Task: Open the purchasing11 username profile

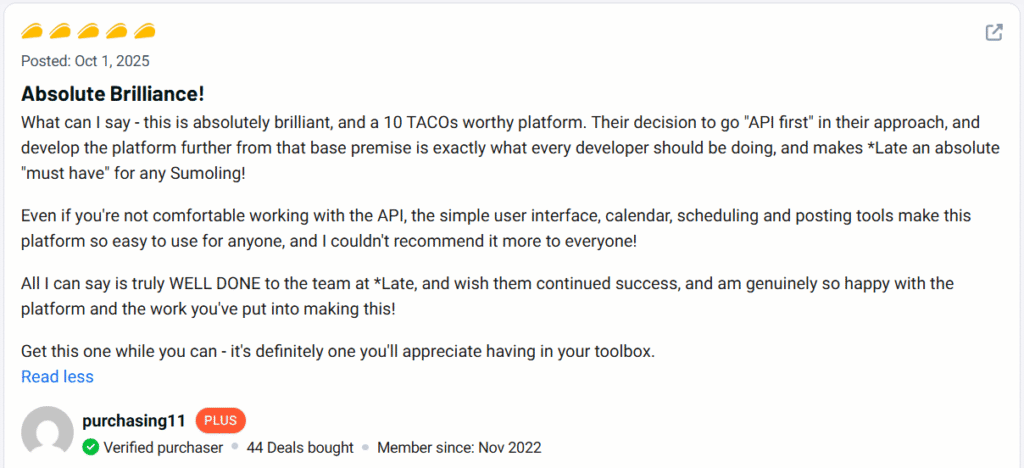Action: point(134,421)
